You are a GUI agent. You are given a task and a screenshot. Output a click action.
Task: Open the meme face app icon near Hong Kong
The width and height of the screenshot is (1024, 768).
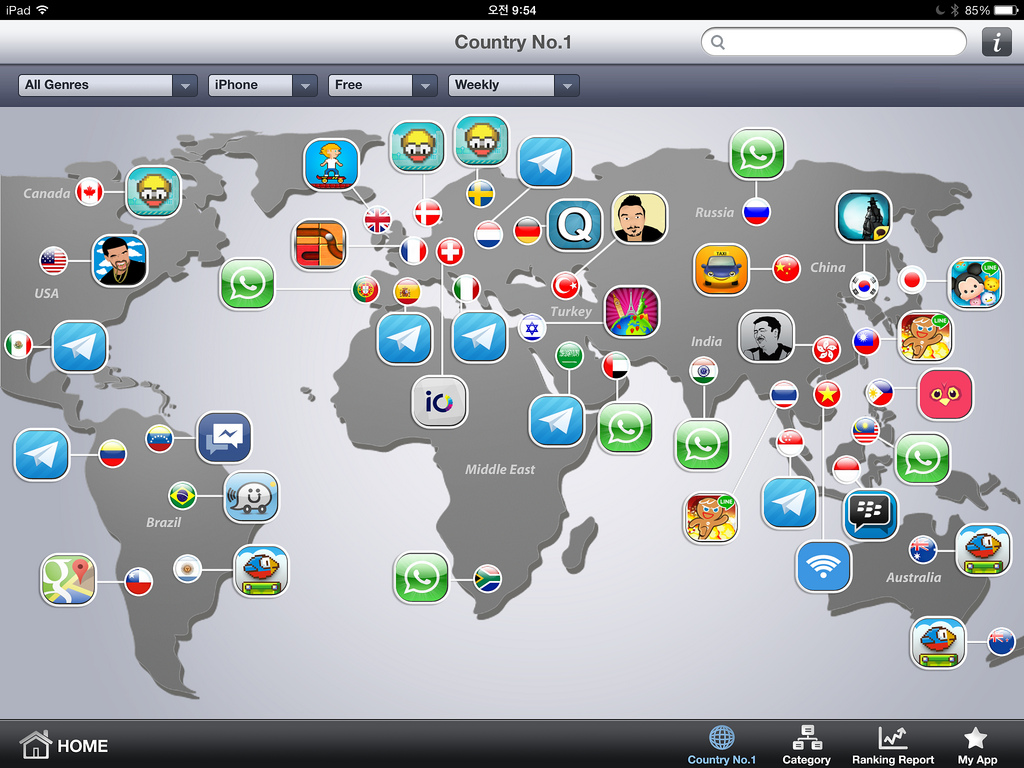[767, 336]
